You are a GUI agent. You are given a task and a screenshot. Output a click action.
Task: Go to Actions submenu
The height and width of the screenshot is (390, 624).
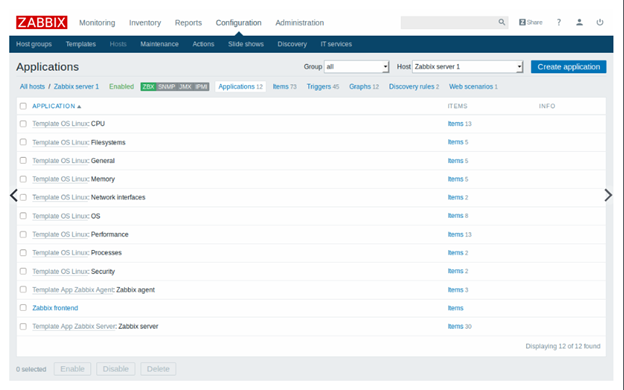click(x=203, y=44)
